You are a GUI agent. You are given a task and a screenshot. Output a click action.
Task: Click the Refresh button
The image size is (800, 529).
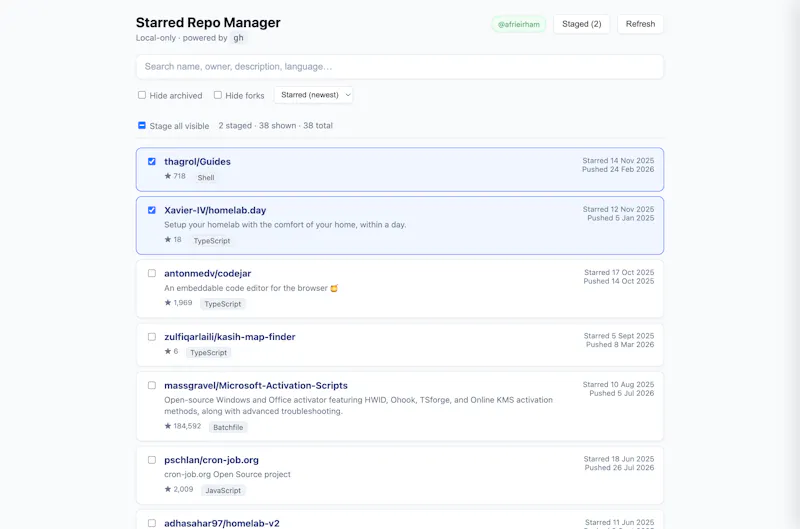[x=640, y=24]
